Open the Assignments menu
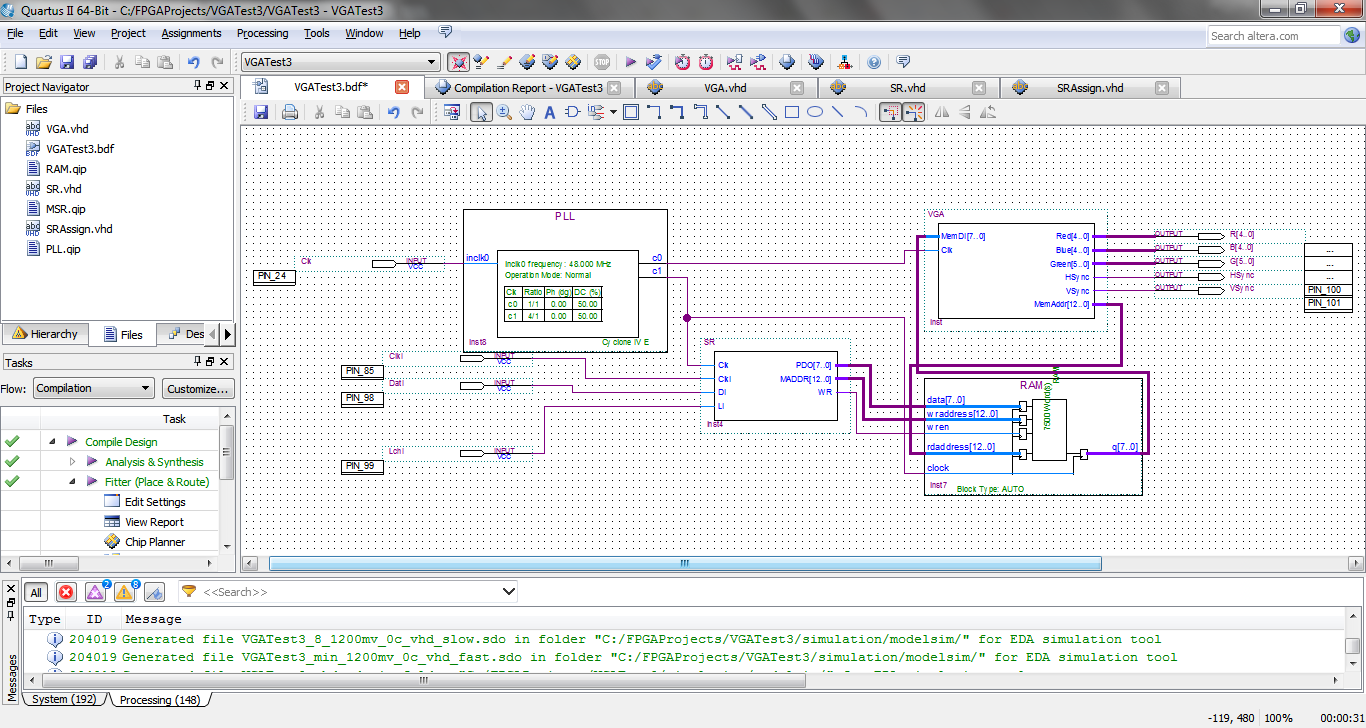This screenshot has height=728, width=1366. click(x=191, y=33)
